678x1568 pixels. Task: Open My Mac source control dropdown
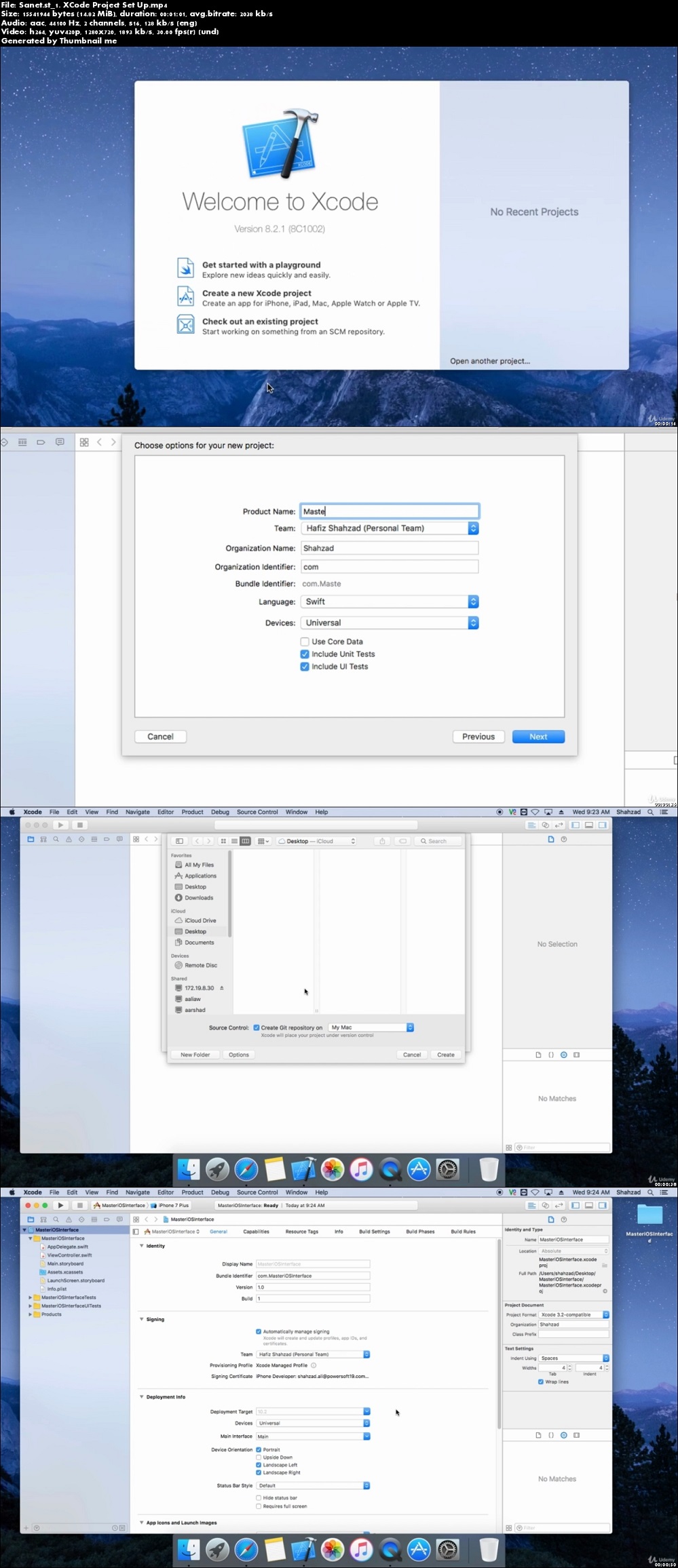click(x=371, y=1027)
